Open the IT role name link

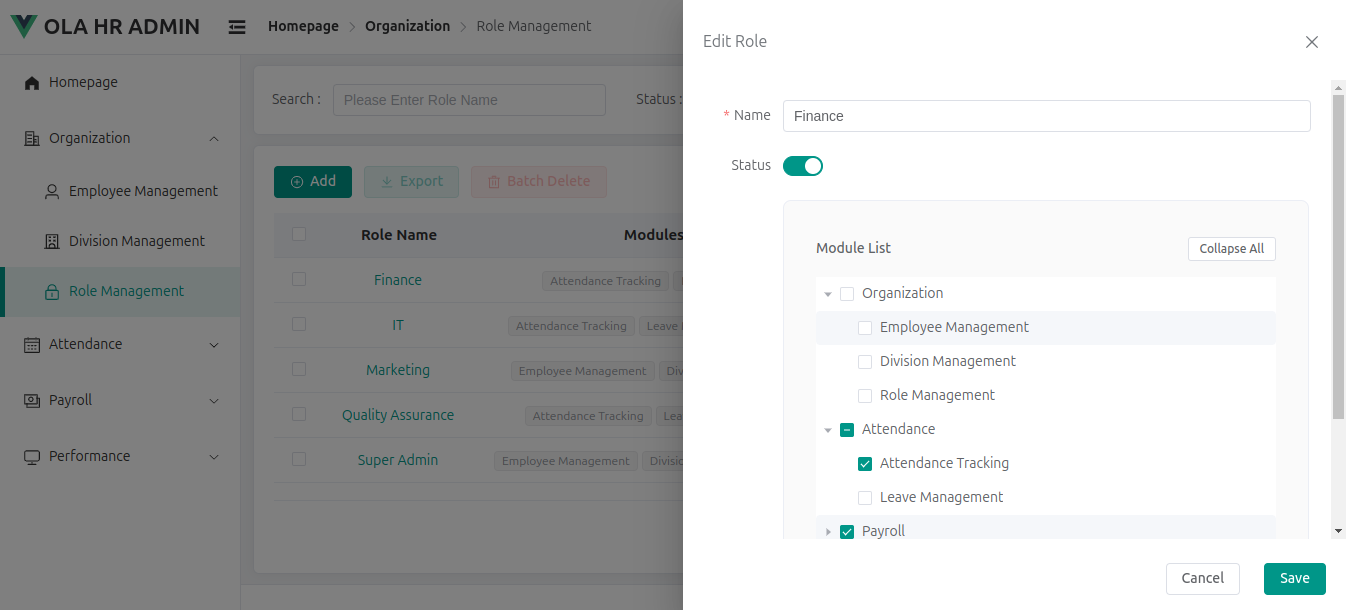pos(398,325)
